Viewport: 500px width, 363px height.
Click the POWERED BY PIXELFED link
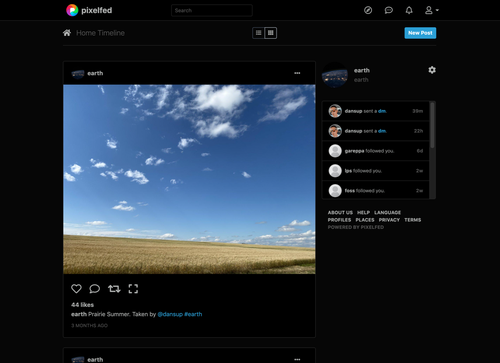pos(356,227)
